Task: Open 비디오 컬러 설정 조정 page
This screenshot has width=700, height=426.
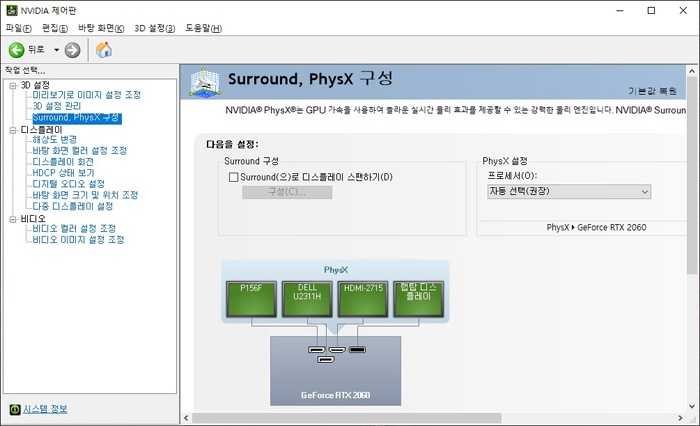Action: point(74,229)
